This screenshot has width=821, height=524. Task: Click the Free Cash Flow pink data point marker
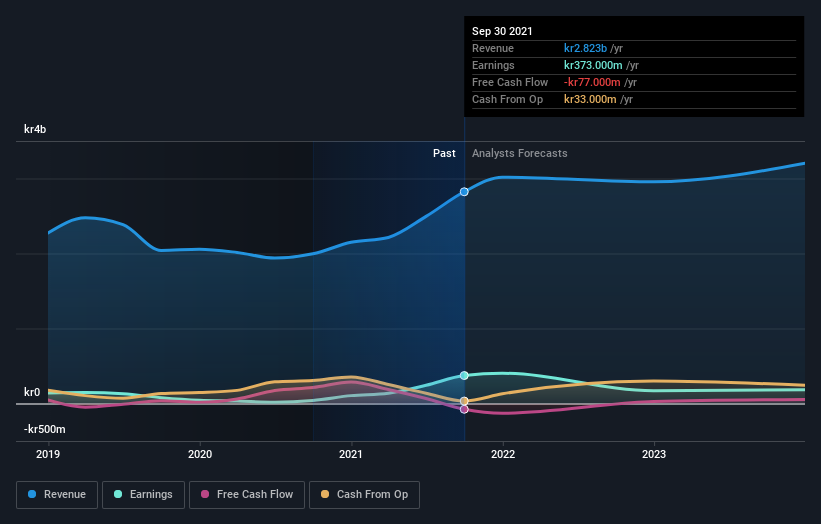464,409
